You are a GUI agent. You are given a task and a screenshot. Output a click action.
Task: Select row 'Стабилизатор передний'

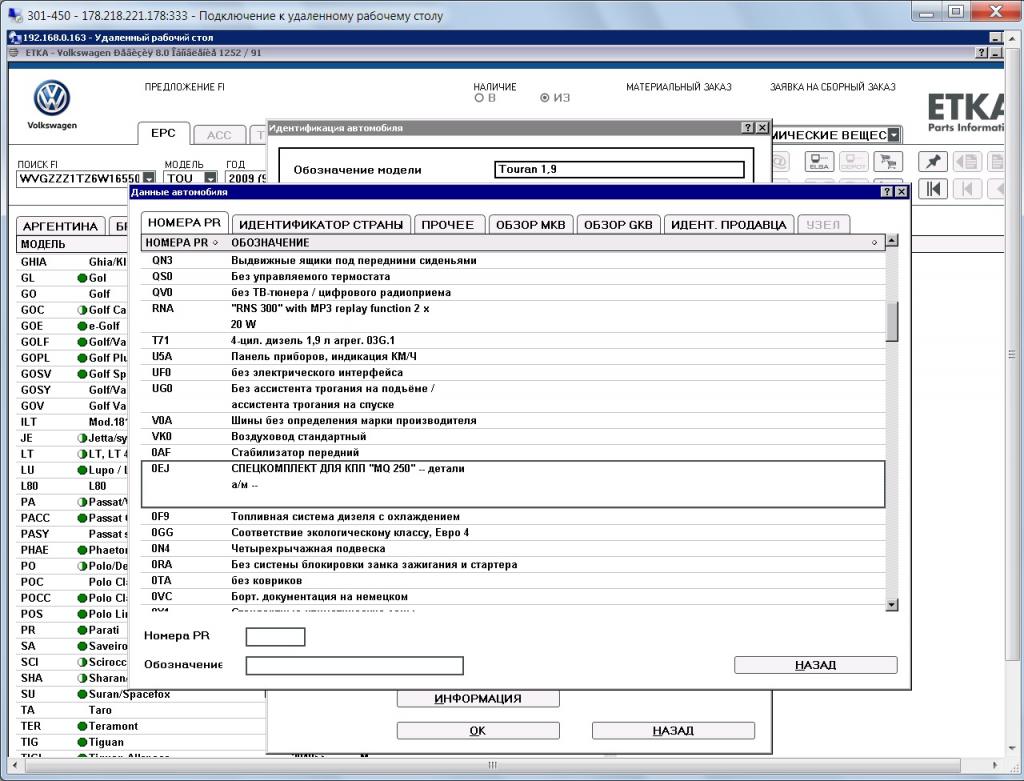(513, 453)
